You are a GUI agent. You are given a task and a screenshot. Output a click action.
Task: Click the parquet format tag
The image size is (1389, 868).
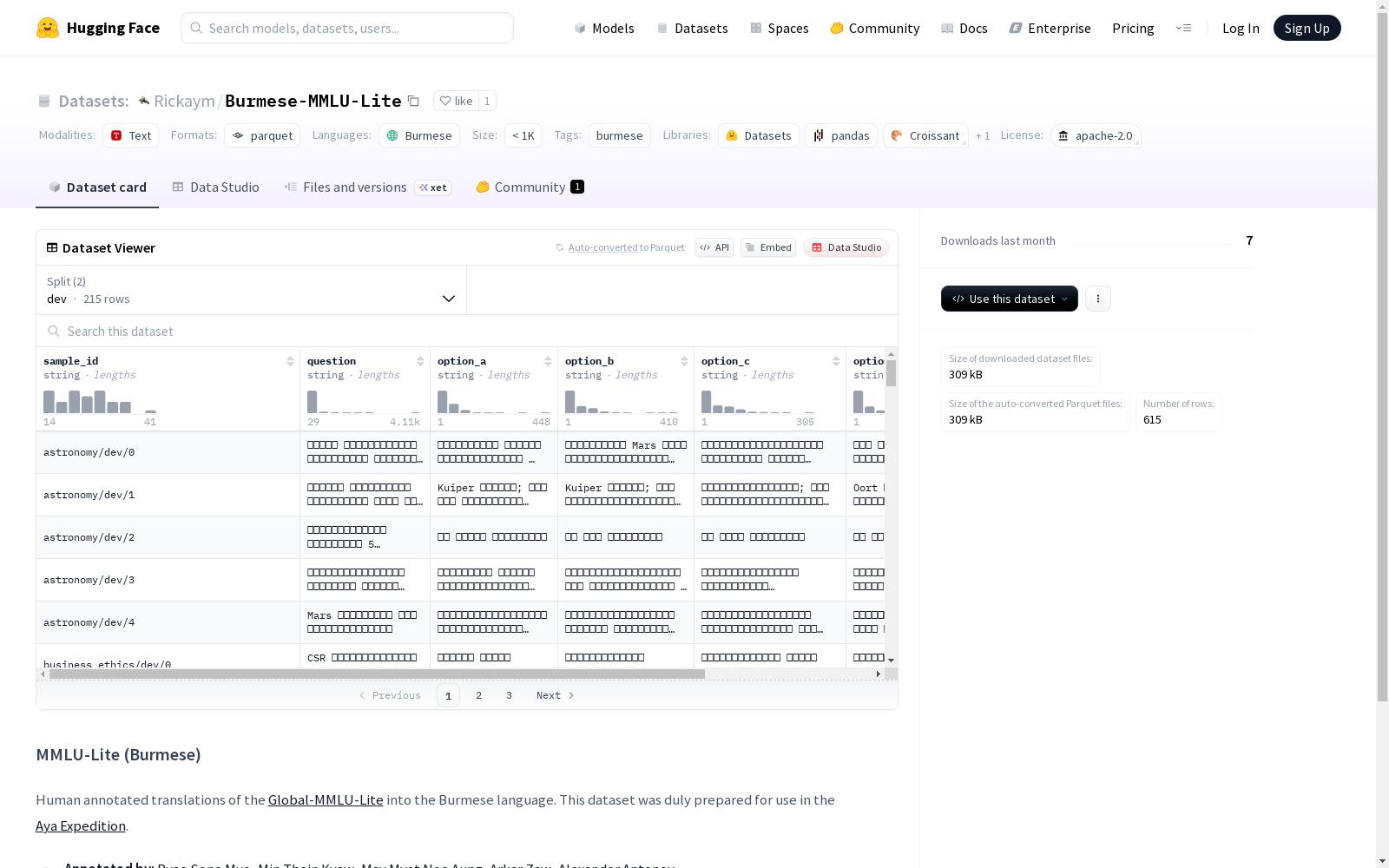(262, 135)
